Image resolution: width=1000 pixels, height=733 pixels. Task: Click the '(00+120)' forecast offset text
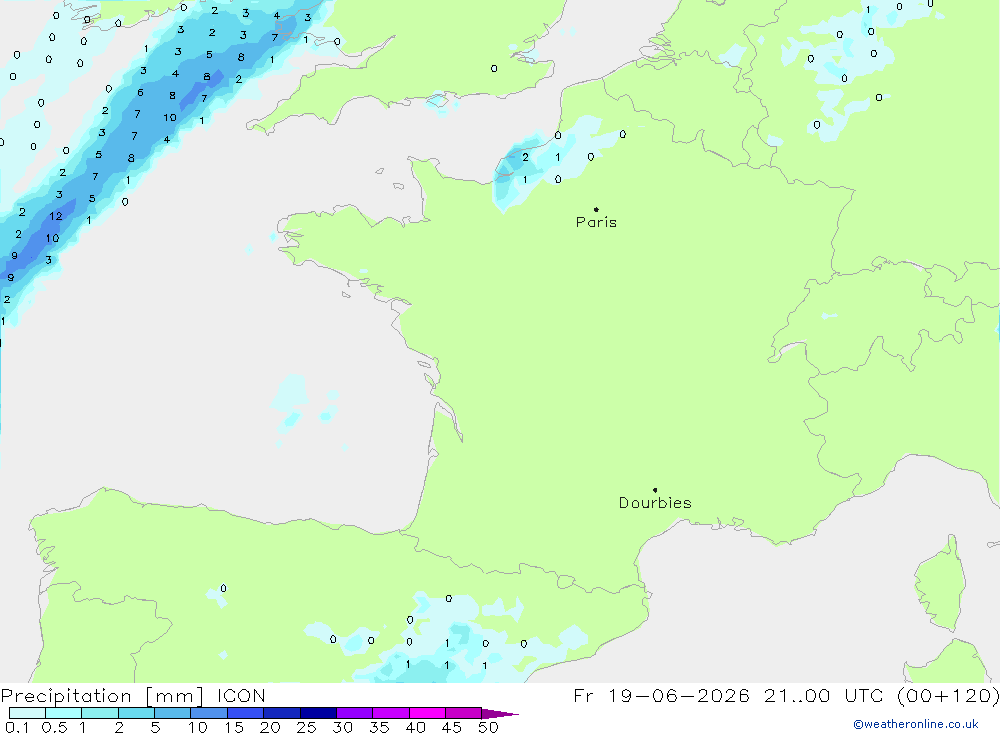pyautogui.click(x=948, y=695)
